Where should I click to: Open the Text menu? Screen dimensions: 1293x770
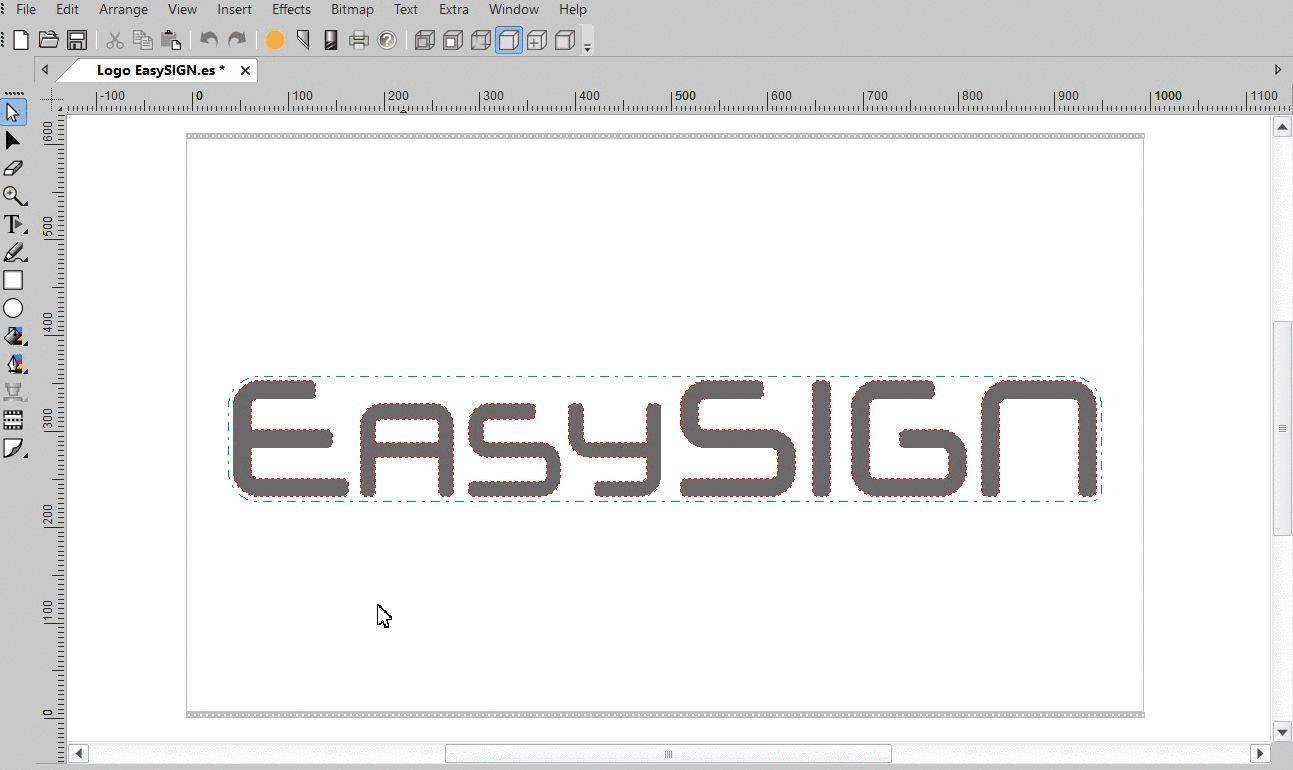point(406,9)
